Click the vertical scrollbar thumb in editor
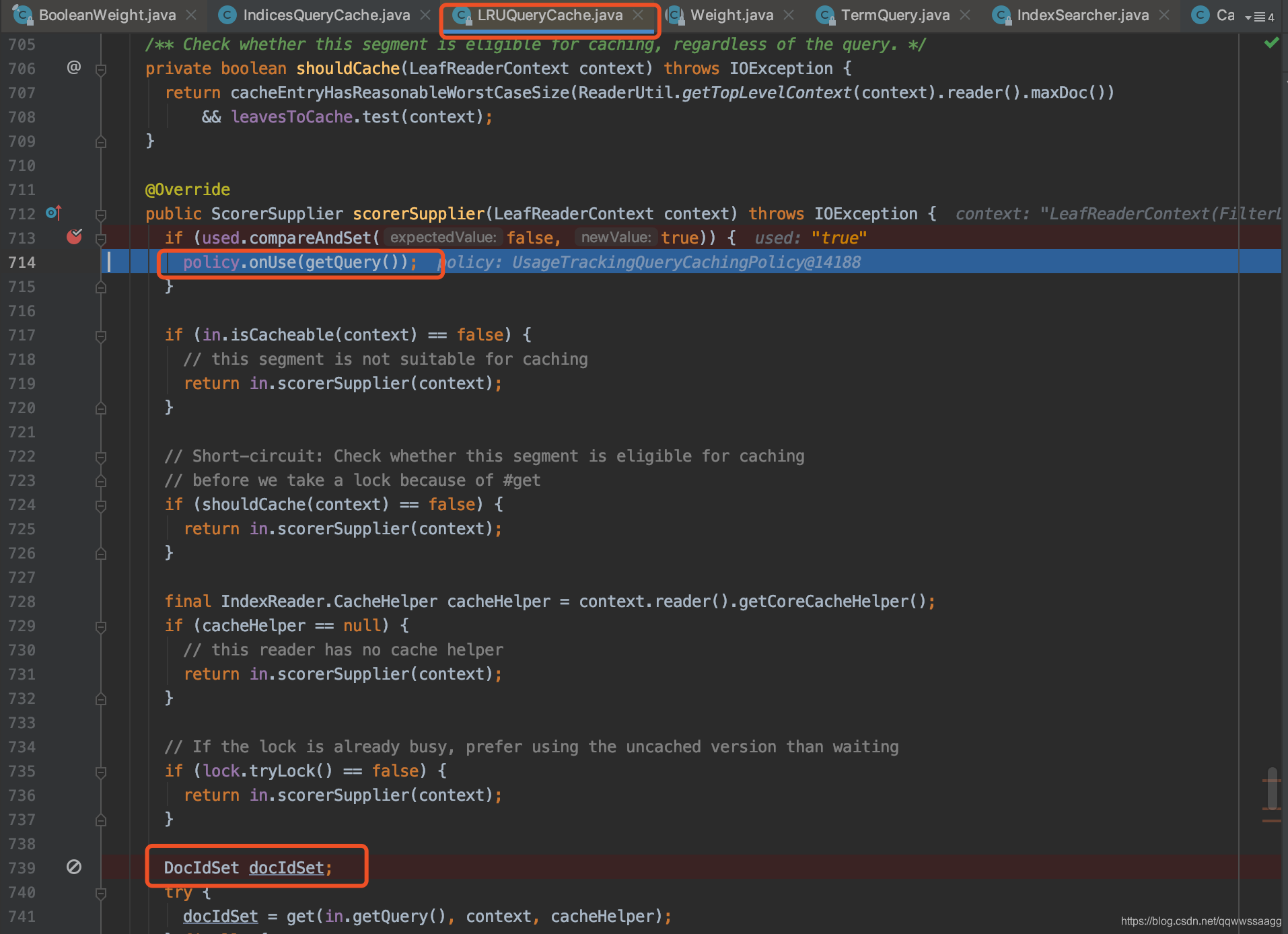 point(1272,788)
